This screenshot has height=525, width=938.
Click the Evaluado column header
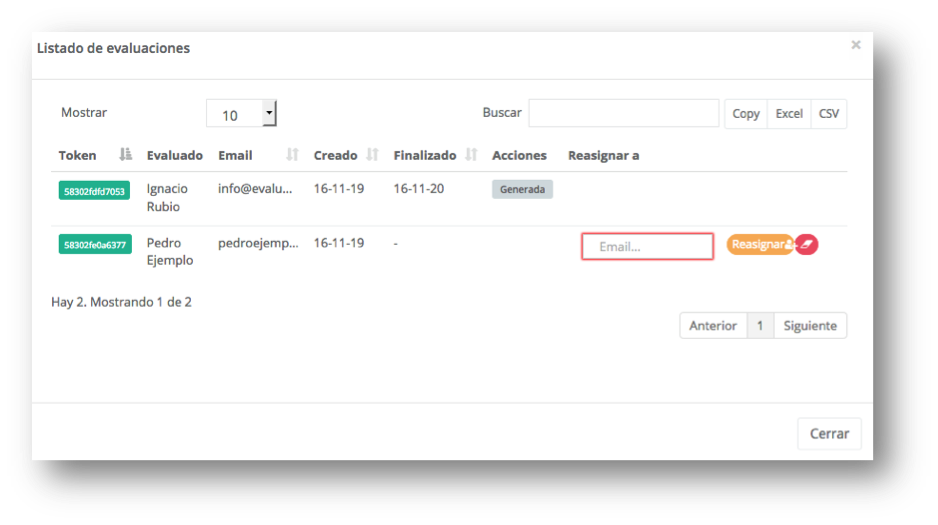(x=175, y=155)
